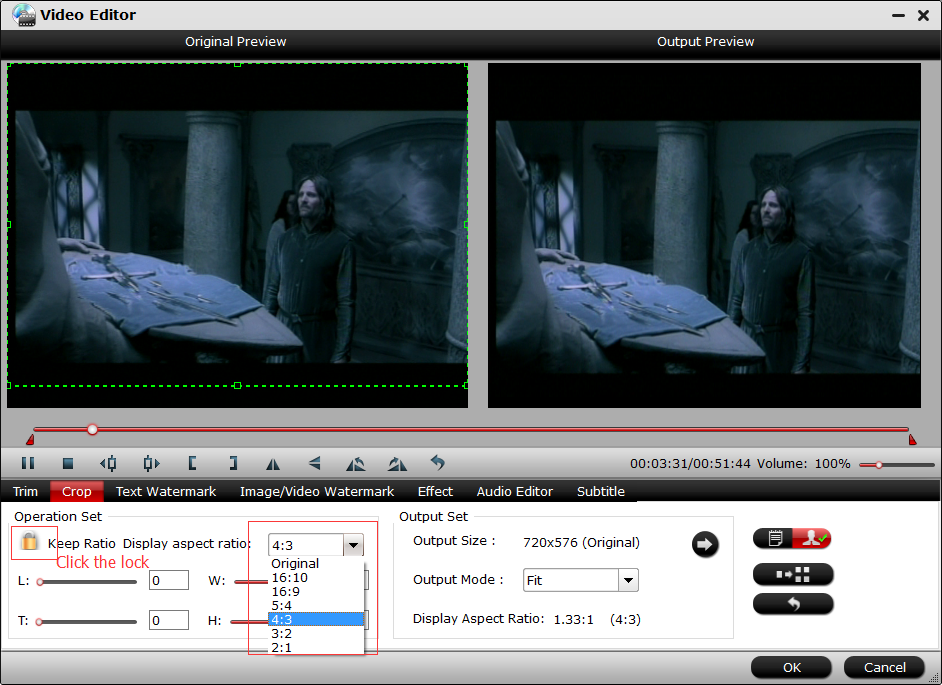Choose 2:1 aspect ratio option
This screenshot has height=685, width=942.
point(316,647)
